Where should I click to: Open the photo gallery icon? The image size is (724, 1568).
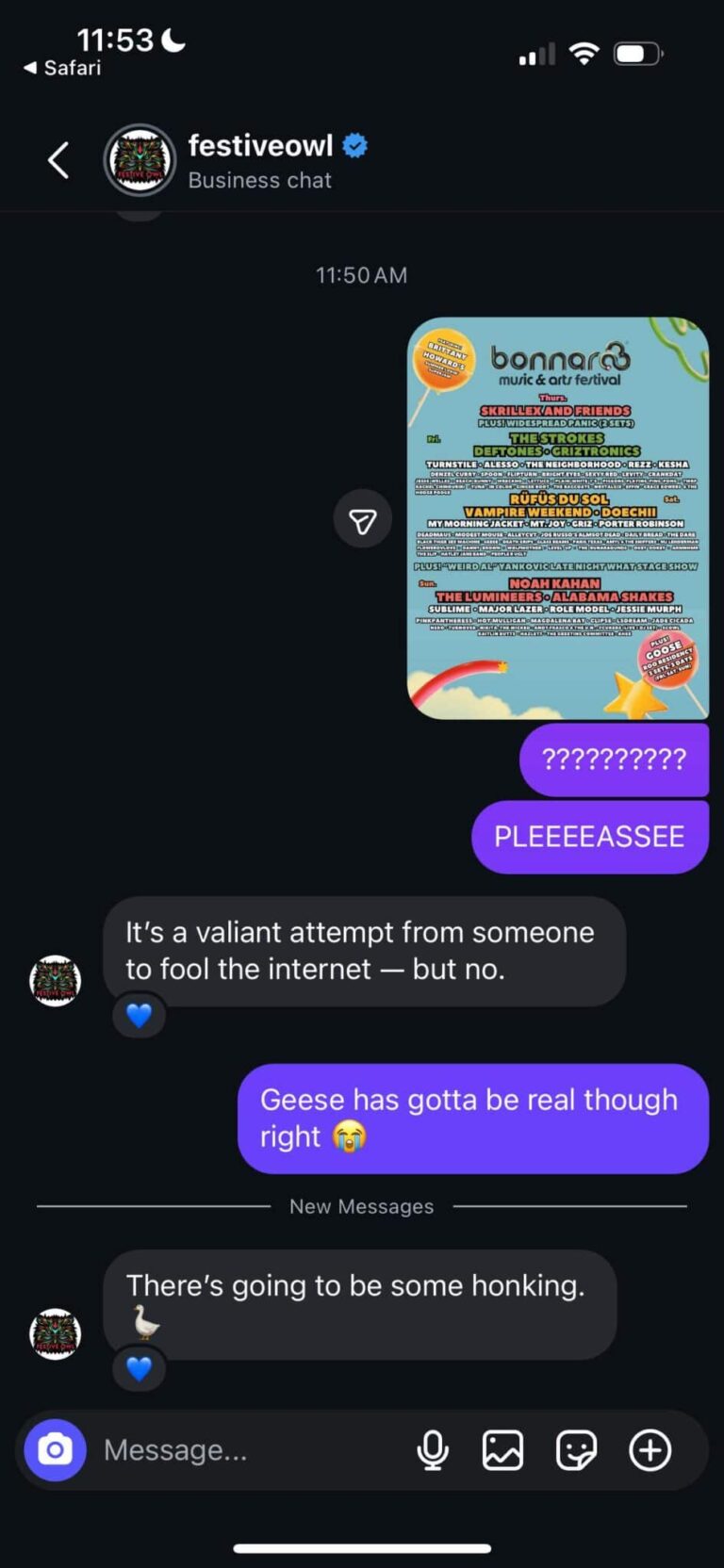click(x=502, y=1450)
